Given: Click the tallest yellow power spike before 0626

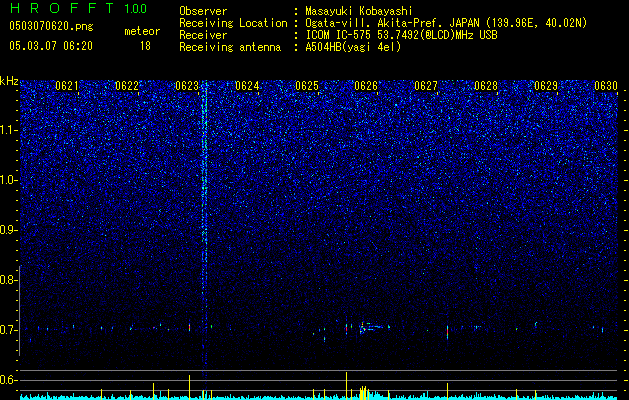Looking at the screenshot, I should coord(347,386).
